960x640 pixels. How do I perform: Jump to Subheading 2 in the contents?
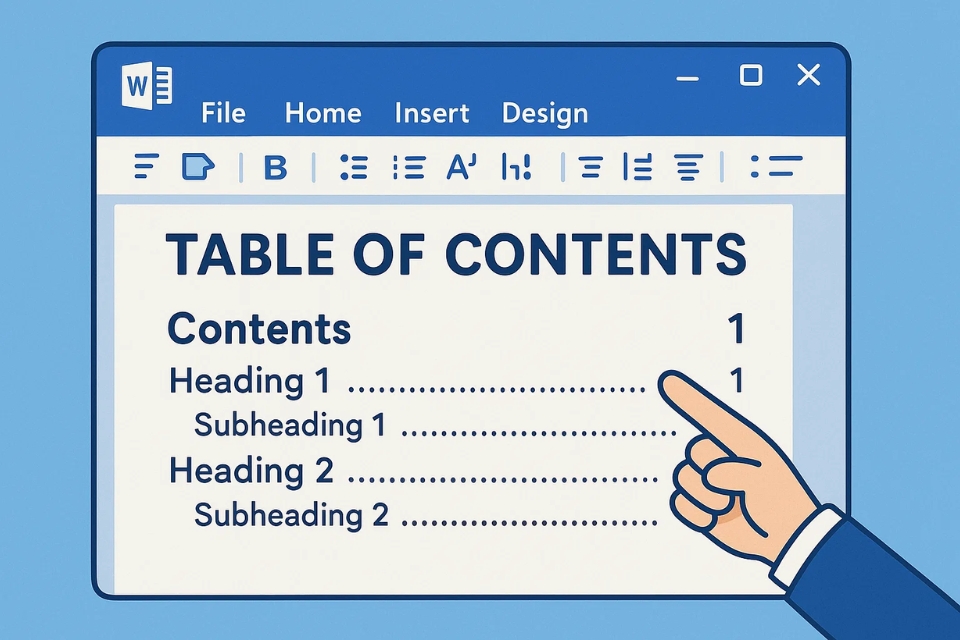pos(291,515)
